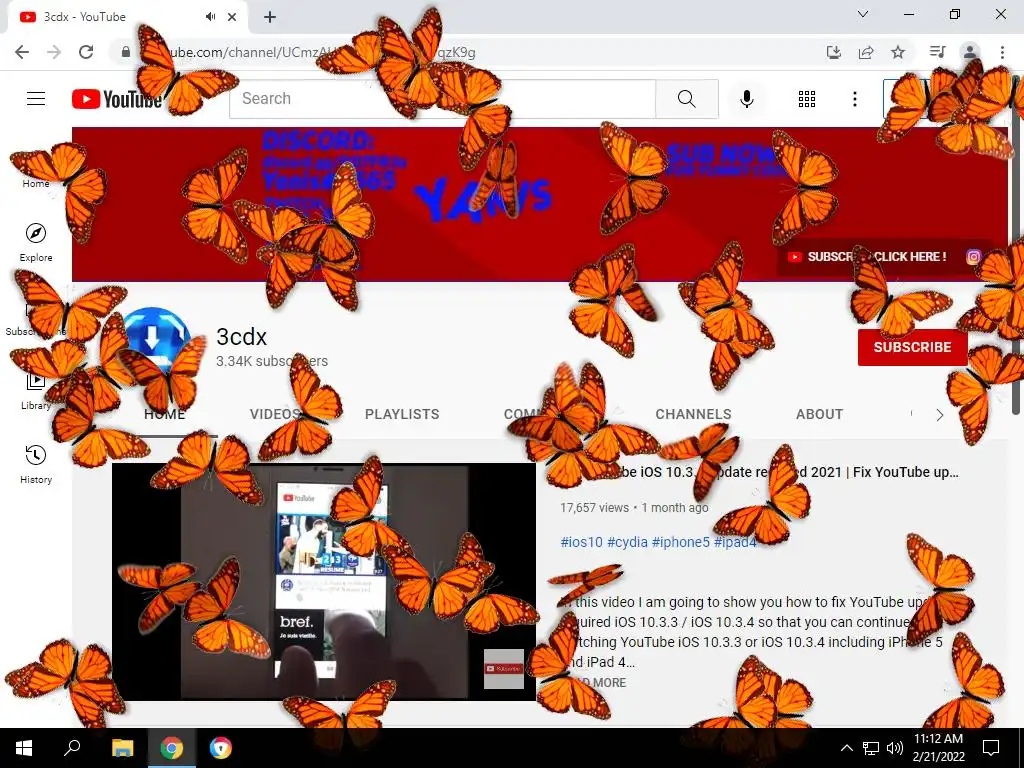This screenshot has width=1024, height=768.
Task: Click the search magnifier button
Action: (687, 99)
